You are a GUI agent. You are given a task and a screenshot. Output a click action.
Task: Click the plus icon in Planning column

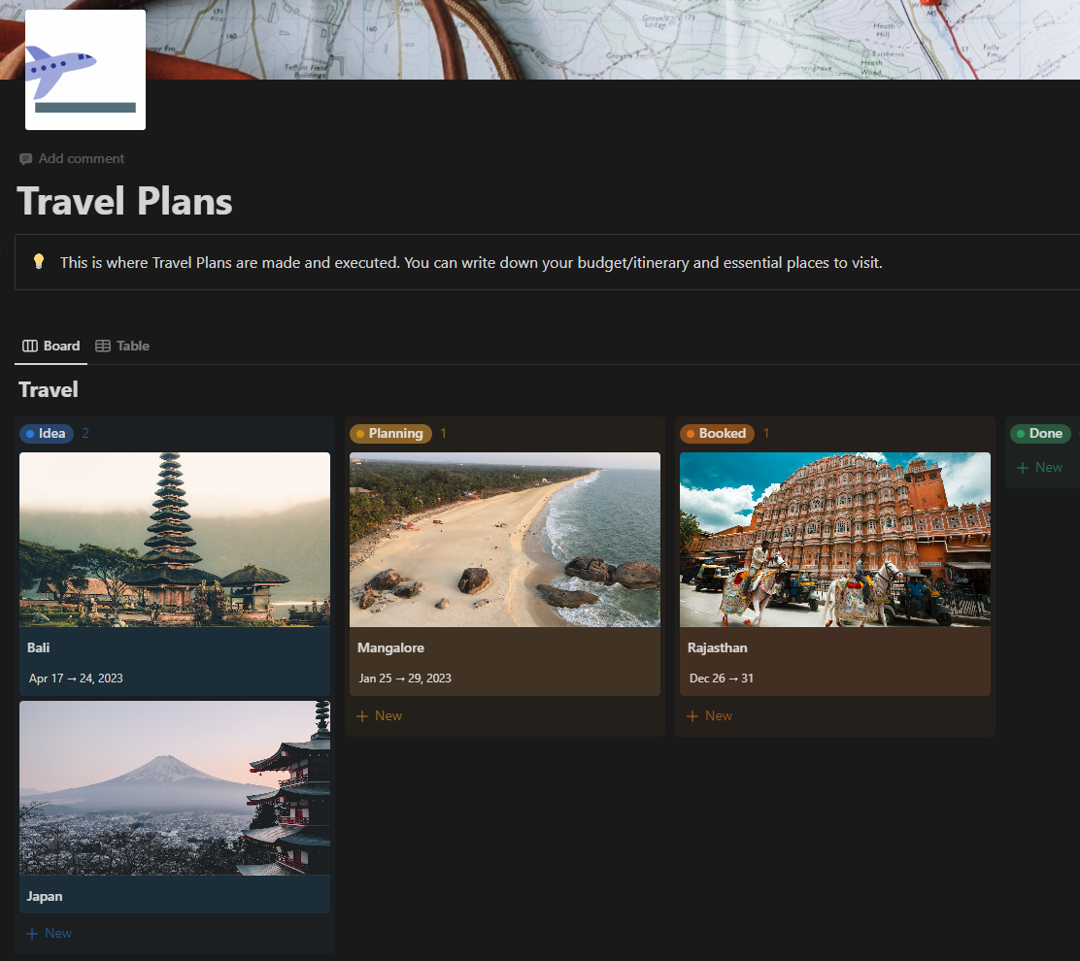click(x=362, y=716)
